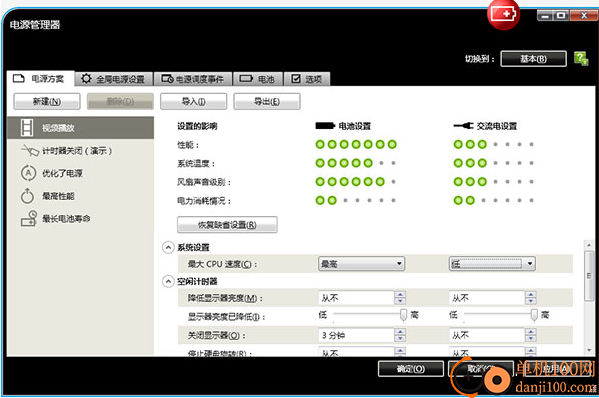Click the max performance power icon

pos(28,196)
